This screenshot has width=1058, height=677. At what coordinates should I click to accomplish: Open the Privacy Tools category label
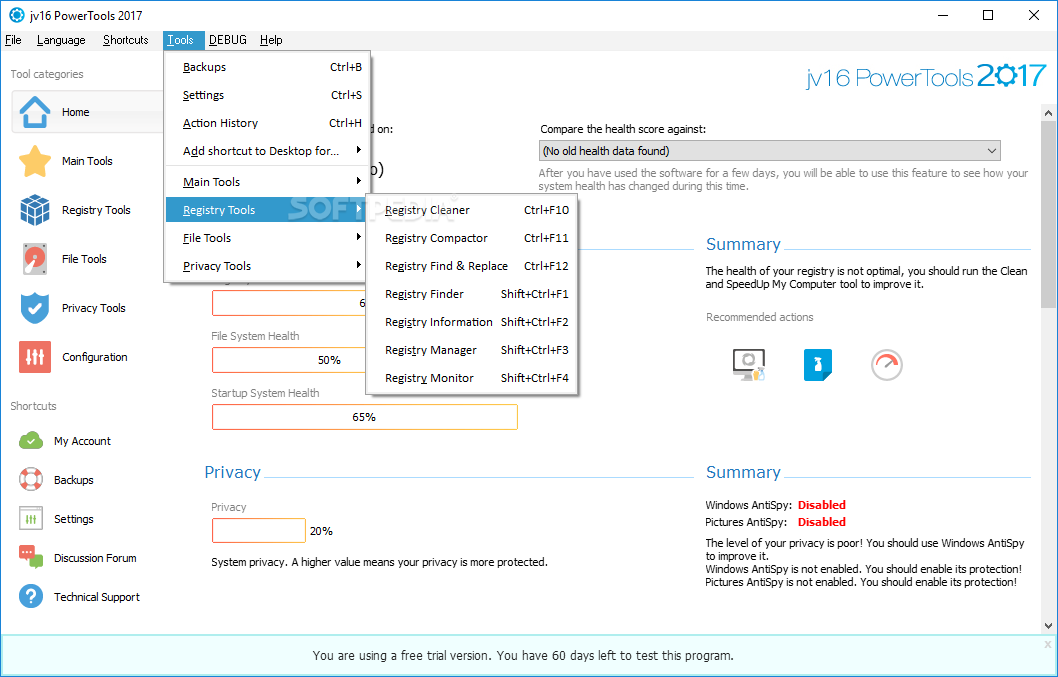[94, 308]
